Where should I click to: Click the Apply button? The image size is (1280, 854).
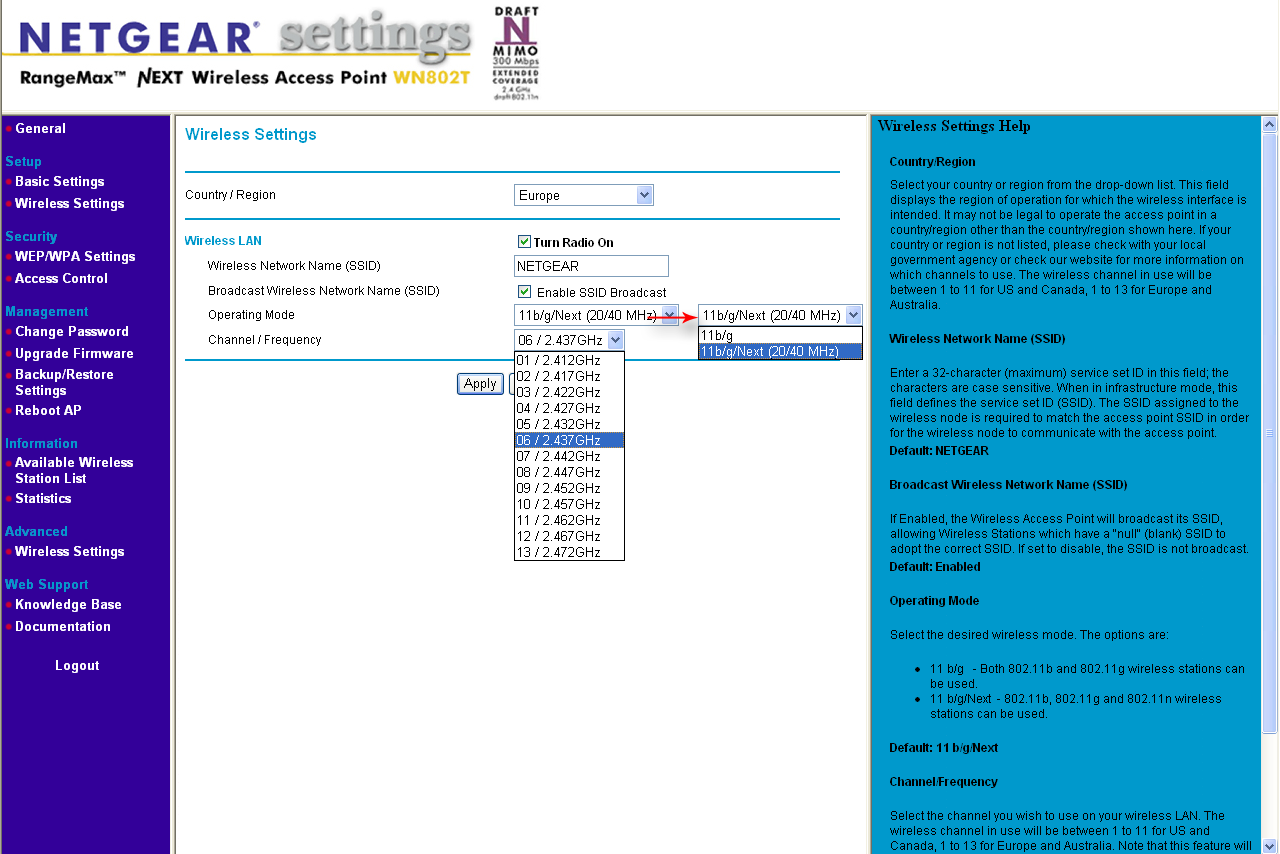480,384
